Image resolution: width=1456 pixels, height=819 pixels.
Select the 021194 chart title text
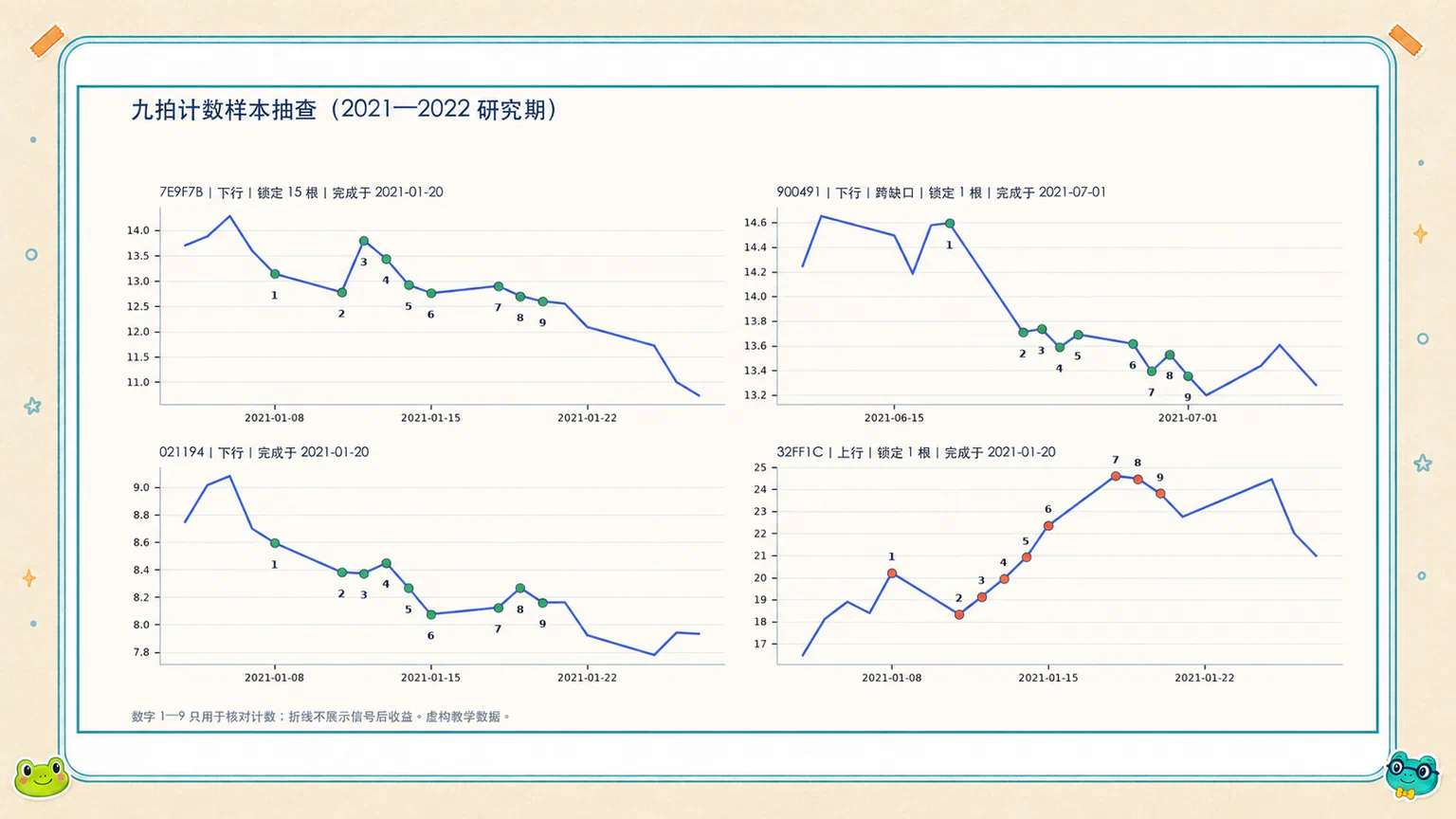(264, 452)
